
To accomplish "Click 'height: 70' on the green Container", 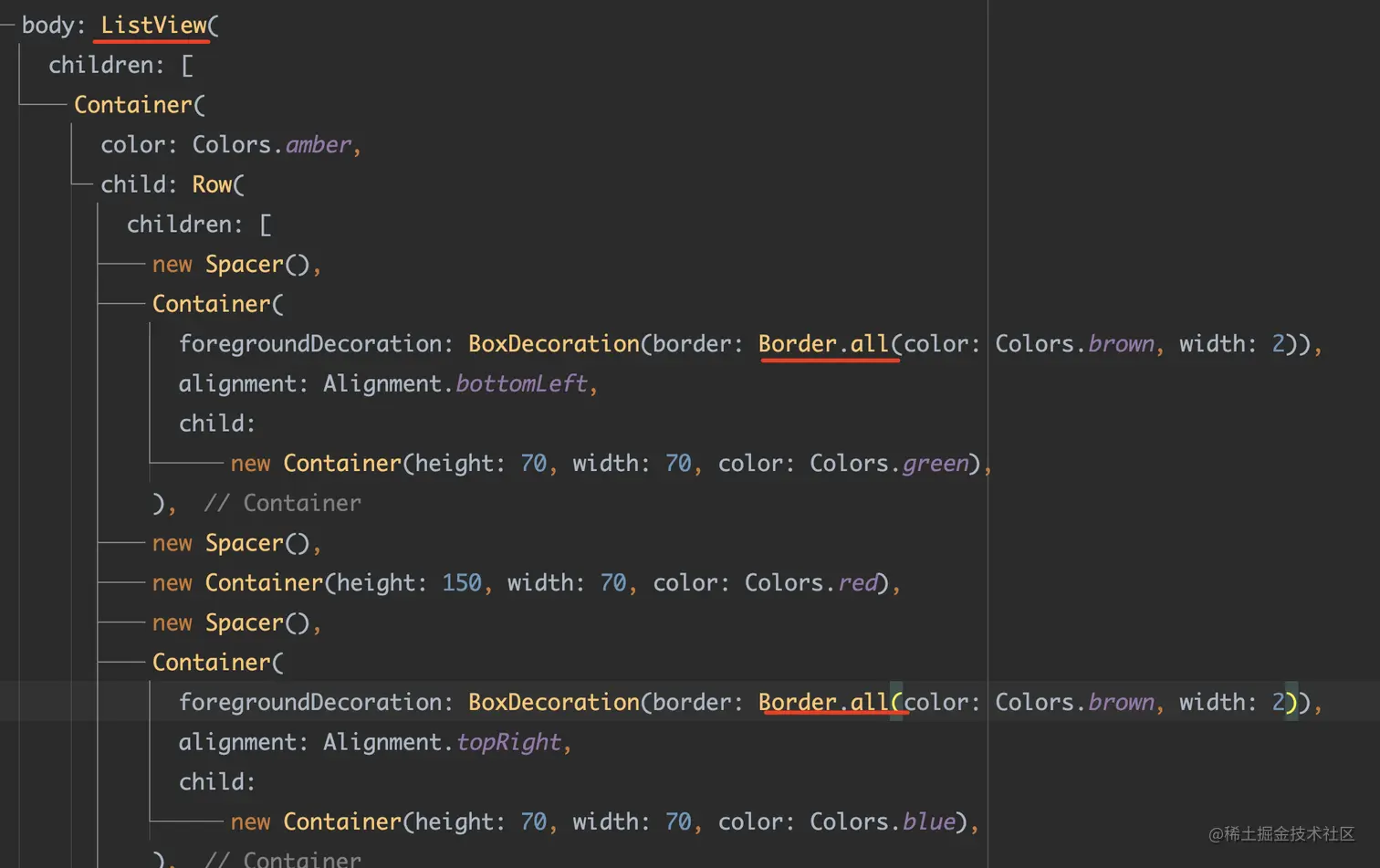I will point(480,463).
